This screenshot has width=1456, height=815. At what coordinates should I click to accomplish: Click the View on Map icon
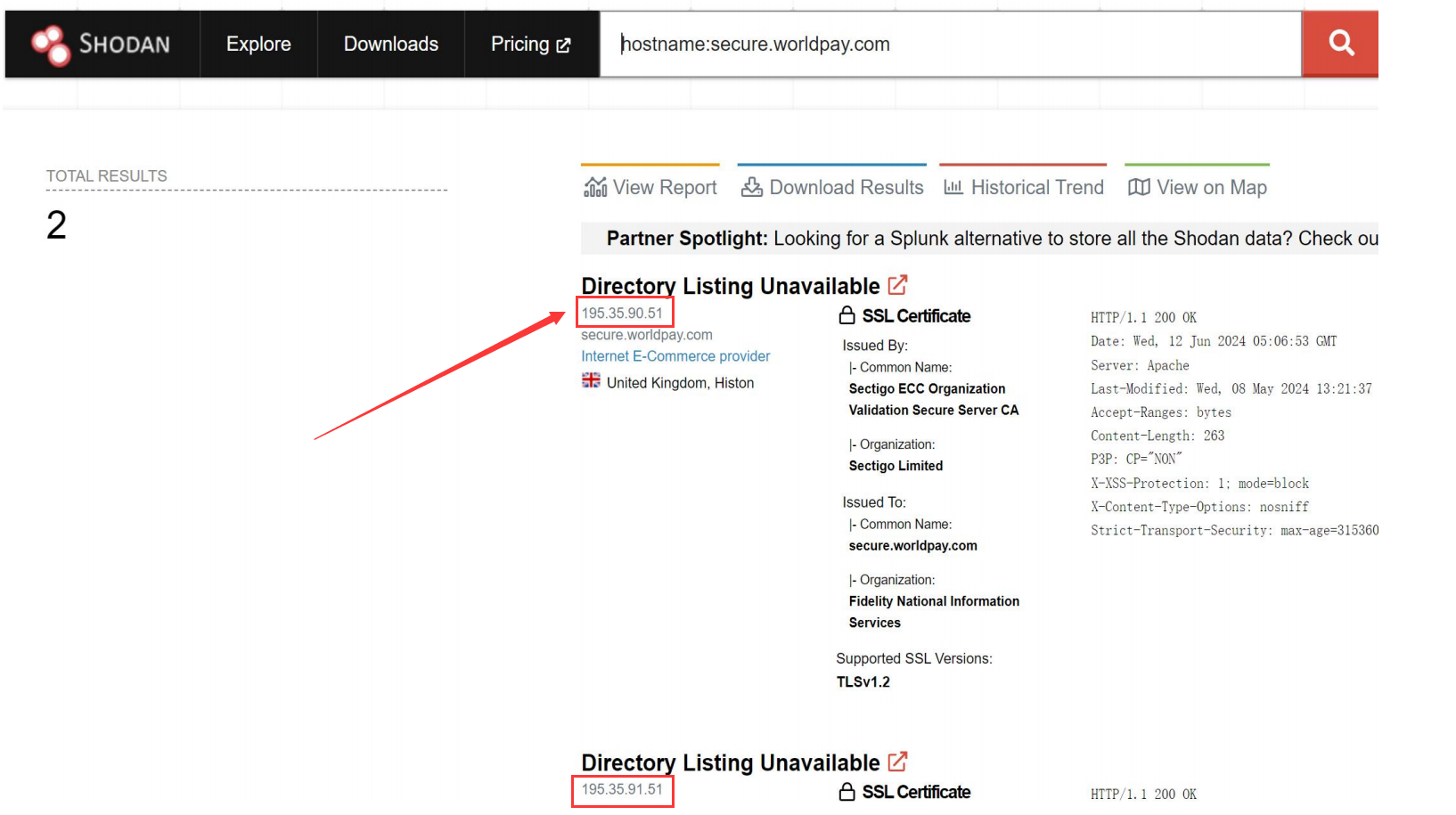(1138, 187)
